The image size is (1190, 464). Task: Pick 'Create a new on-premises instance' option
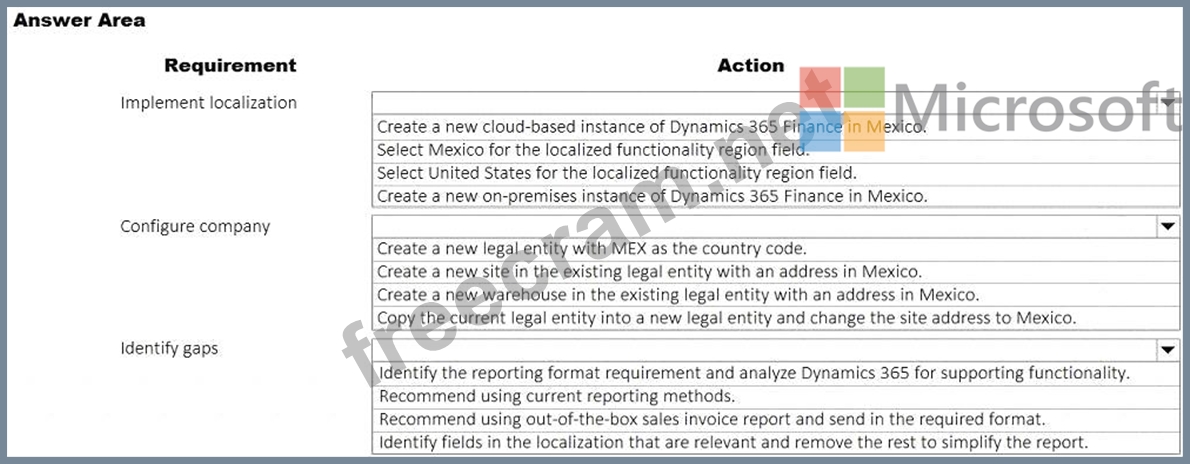(x=652, y=196)
